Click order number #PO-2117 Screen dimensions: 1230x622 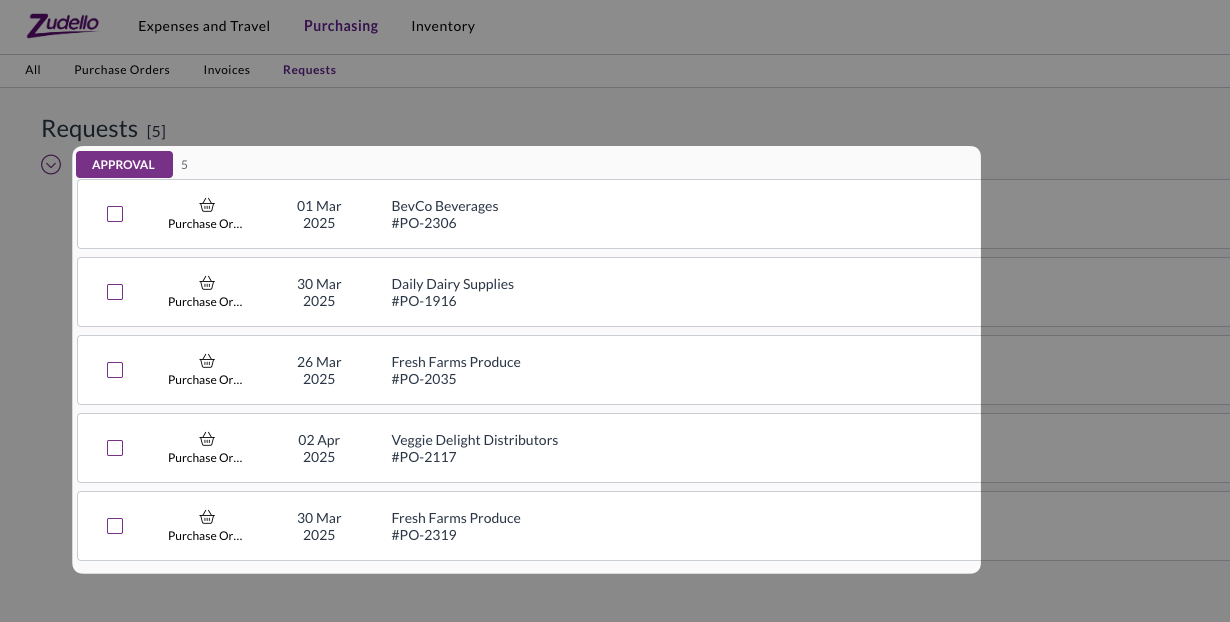pos(424,457)
